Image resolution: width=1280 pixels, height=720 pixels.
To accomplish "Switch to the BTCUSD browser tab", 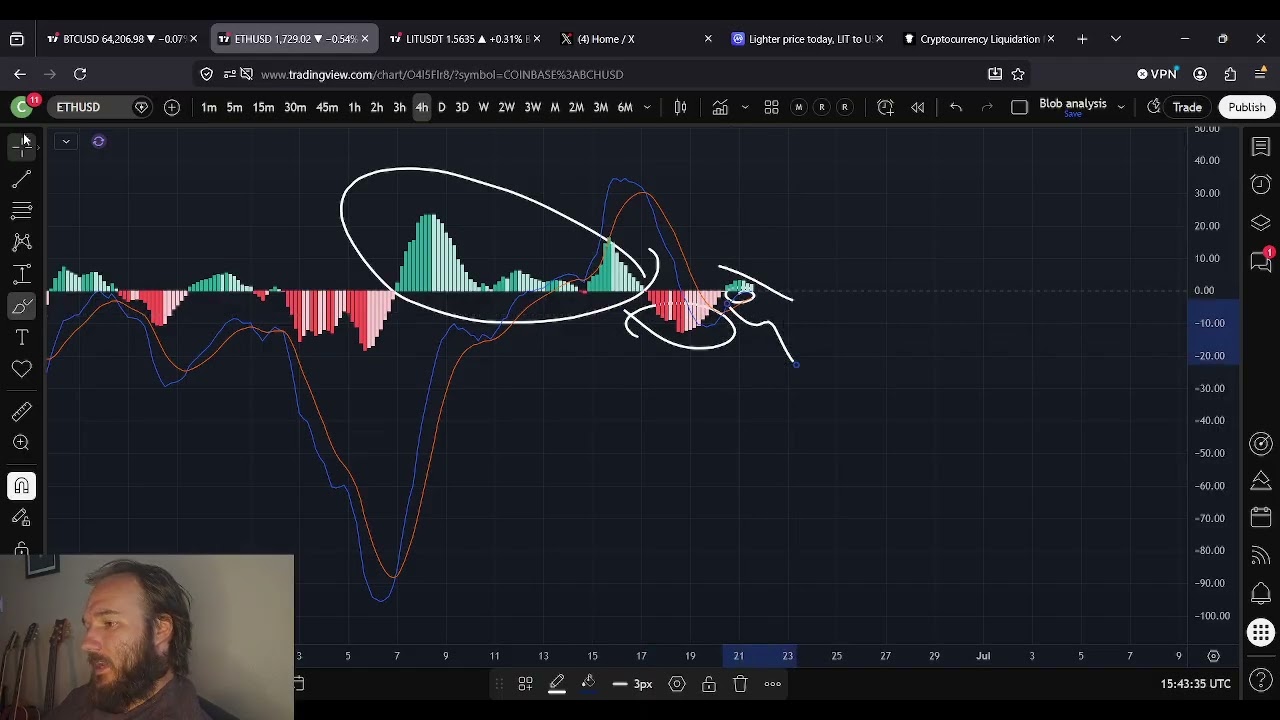I will (122, 39).
